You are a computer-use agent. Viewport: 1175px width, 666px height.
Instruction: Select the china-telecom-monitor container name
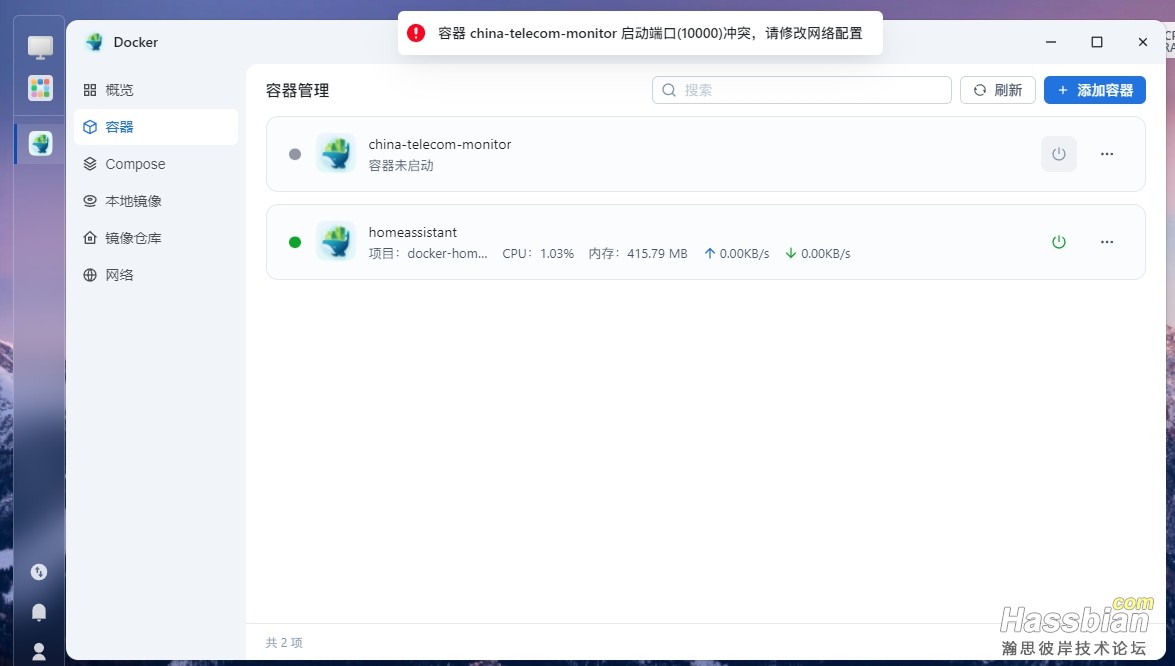[x=440, y=144]
